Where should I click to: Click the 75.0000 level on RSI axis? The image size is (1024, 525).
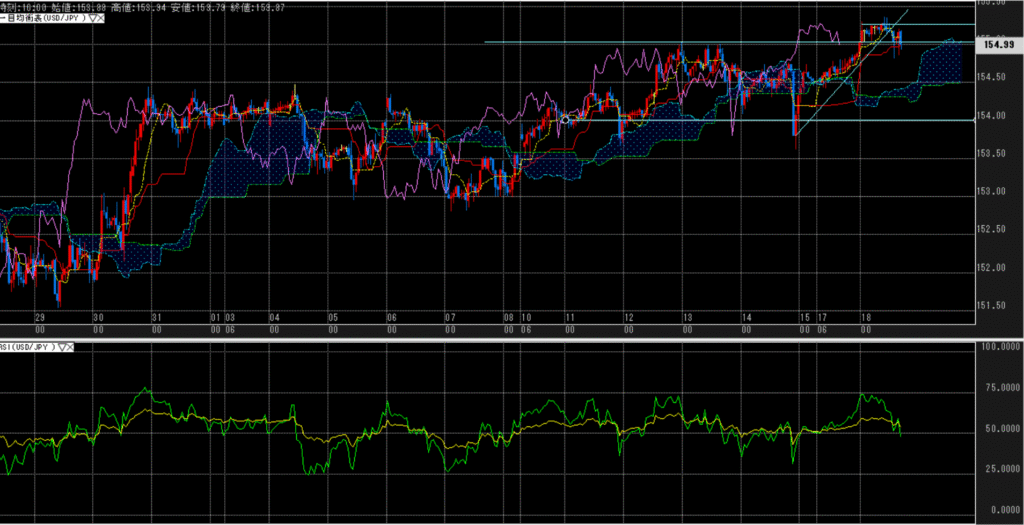click(x=996, y=388)
